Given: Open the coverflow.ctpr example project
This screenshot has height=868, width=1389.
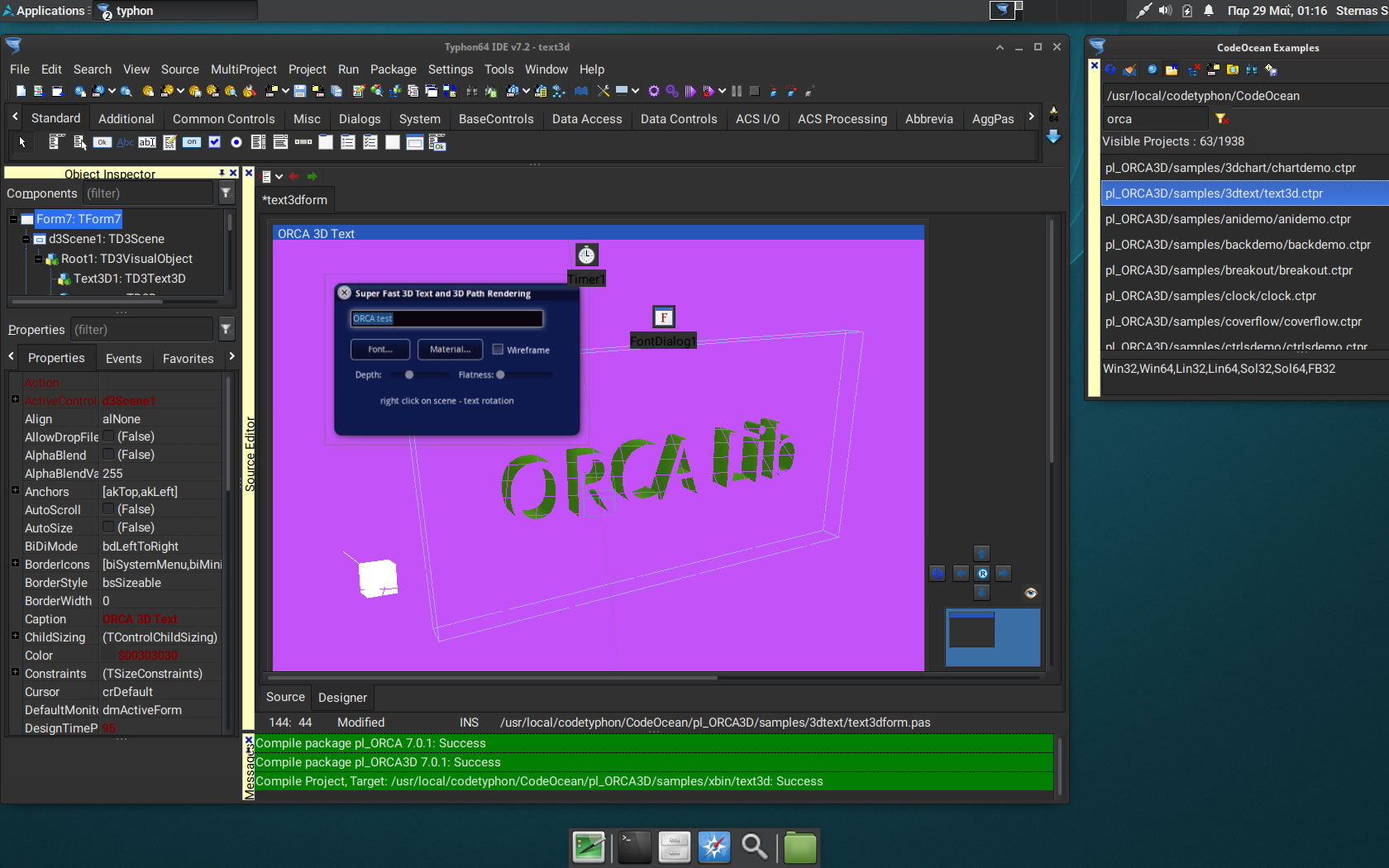Looking at the screenshot, I should 1234,322.
